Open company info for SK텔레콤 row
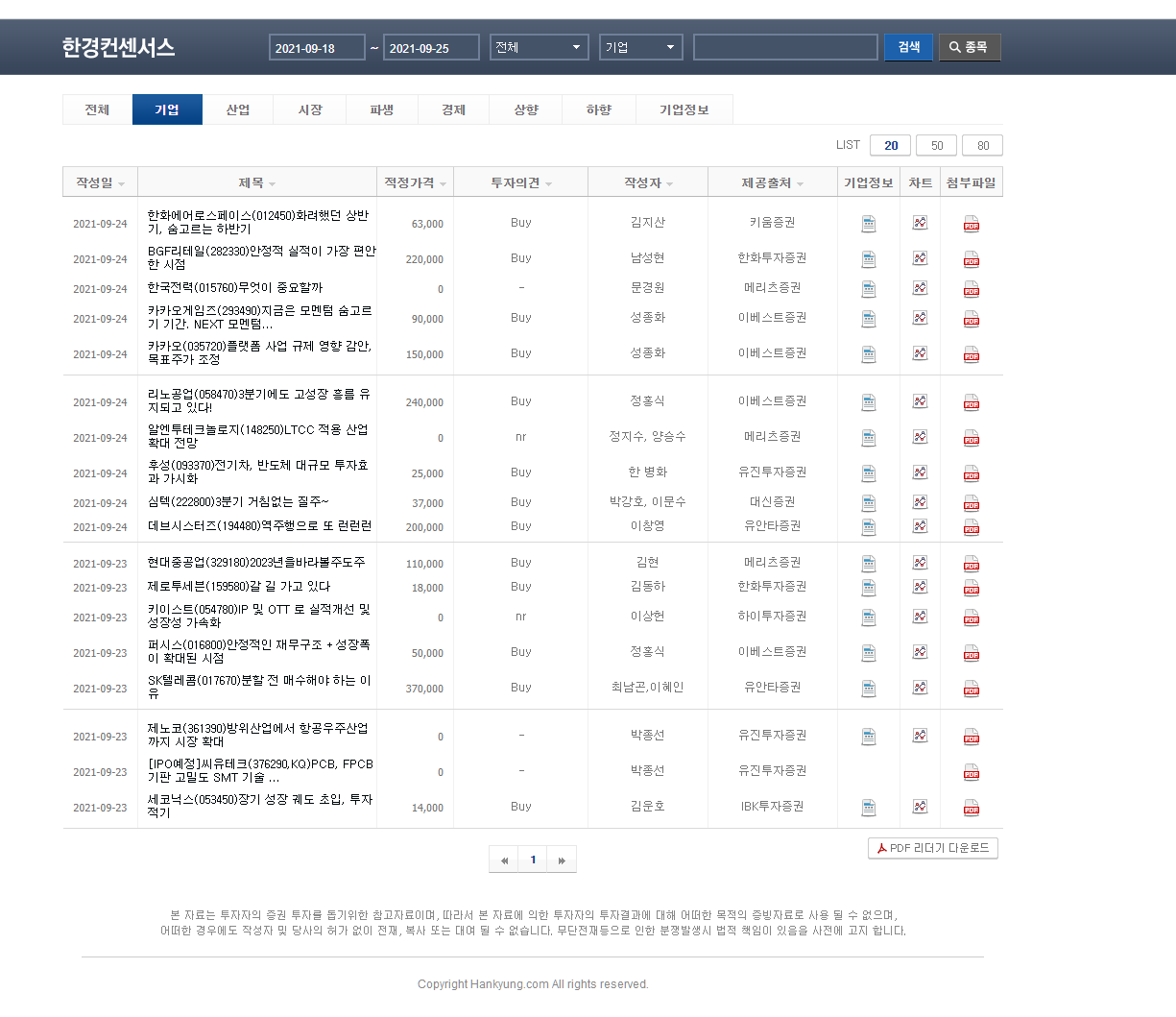The width and height of the screenshot is (1176, 1017). click(869, 689)
